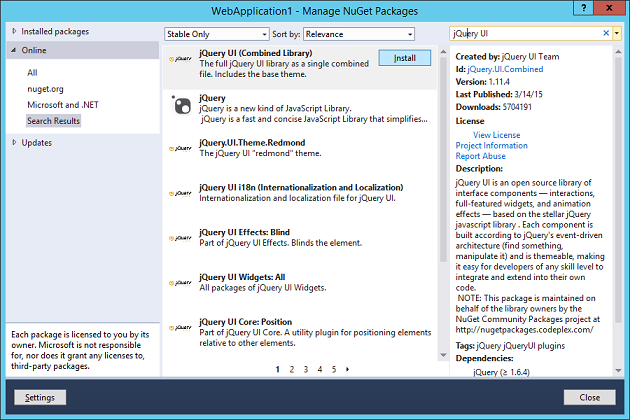This screenshot has height=420, width=630.
Task: Click the package list scrollbar thumb
Action: pyautogui.click(x=443, y=160)
